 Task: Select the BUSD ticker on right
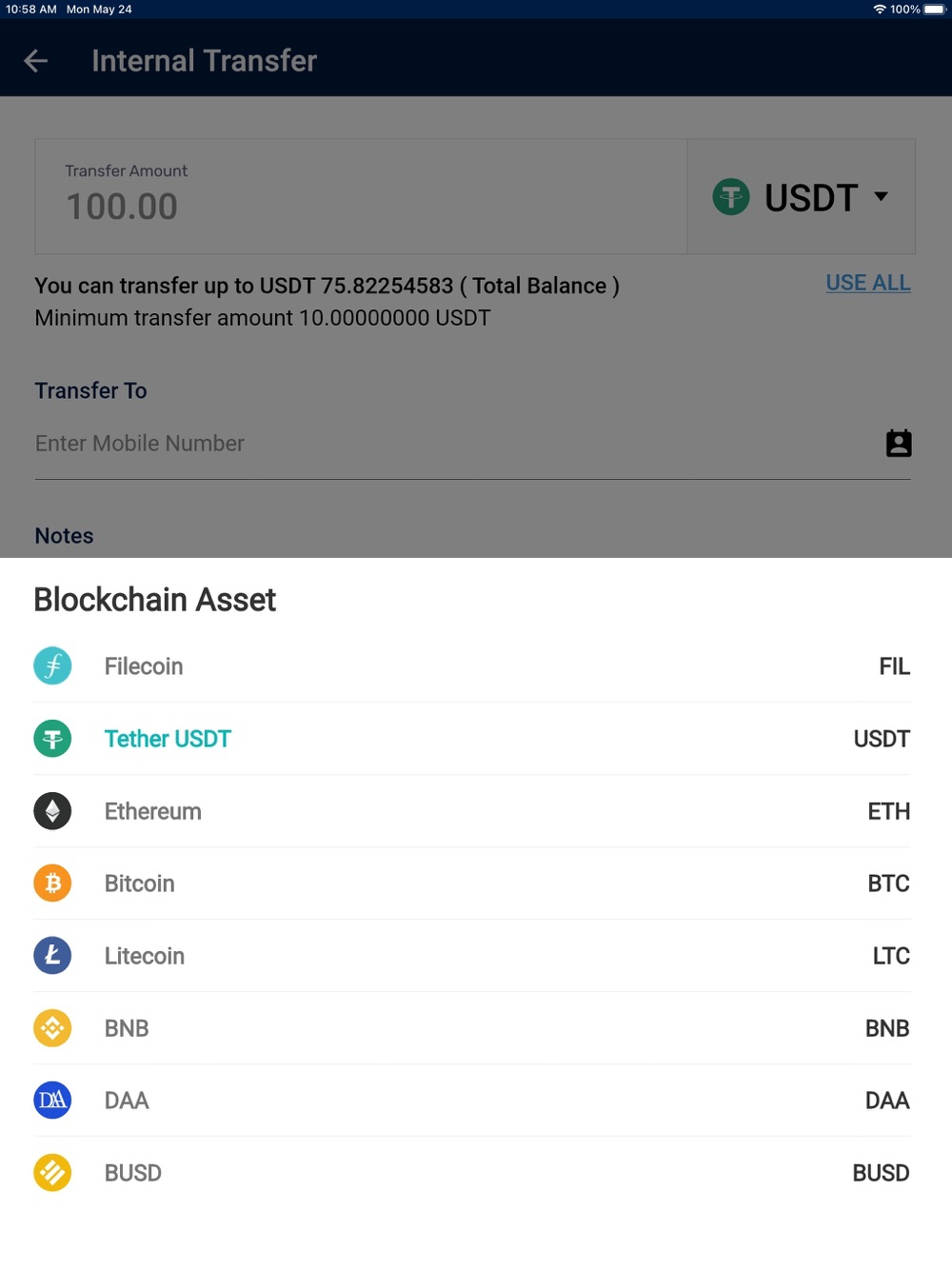tap(881, 1173)
